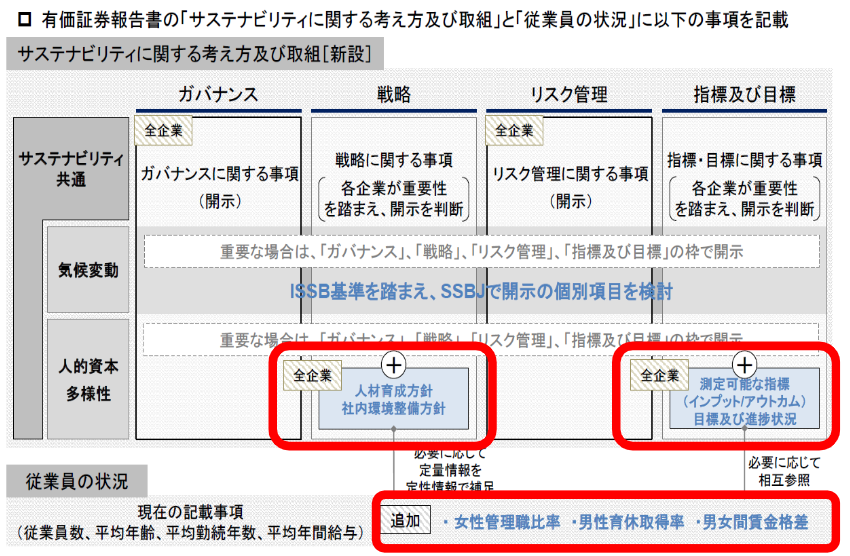Select the サステナビリティ共通 row label

pos(71,169)
